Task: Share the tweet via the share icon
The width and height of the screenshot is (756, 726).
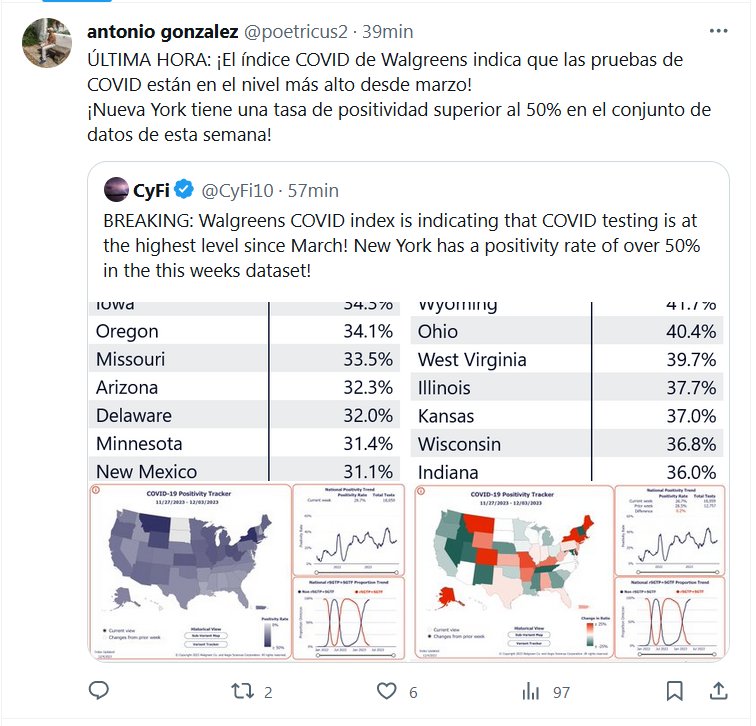Action: 718,691
